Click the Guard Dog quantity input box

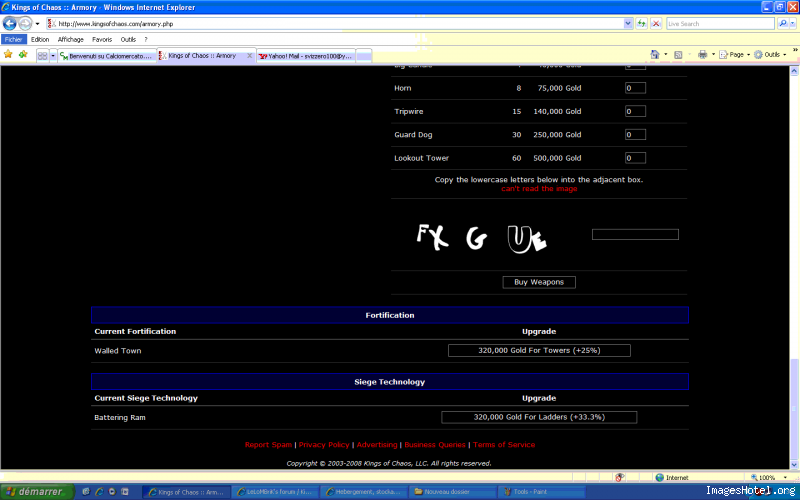coord(635,135)
